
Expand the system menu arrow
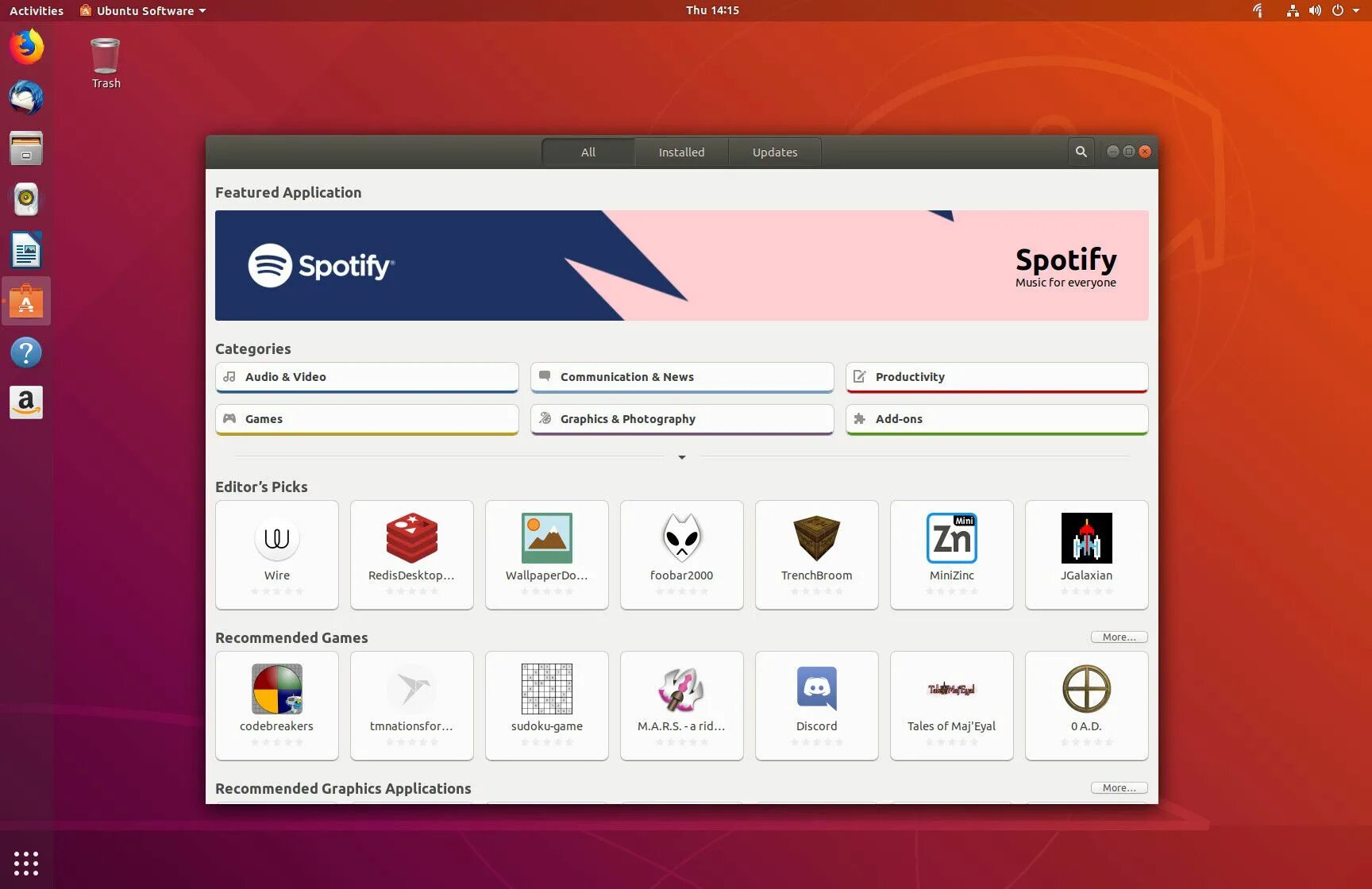pos(1356,10)
